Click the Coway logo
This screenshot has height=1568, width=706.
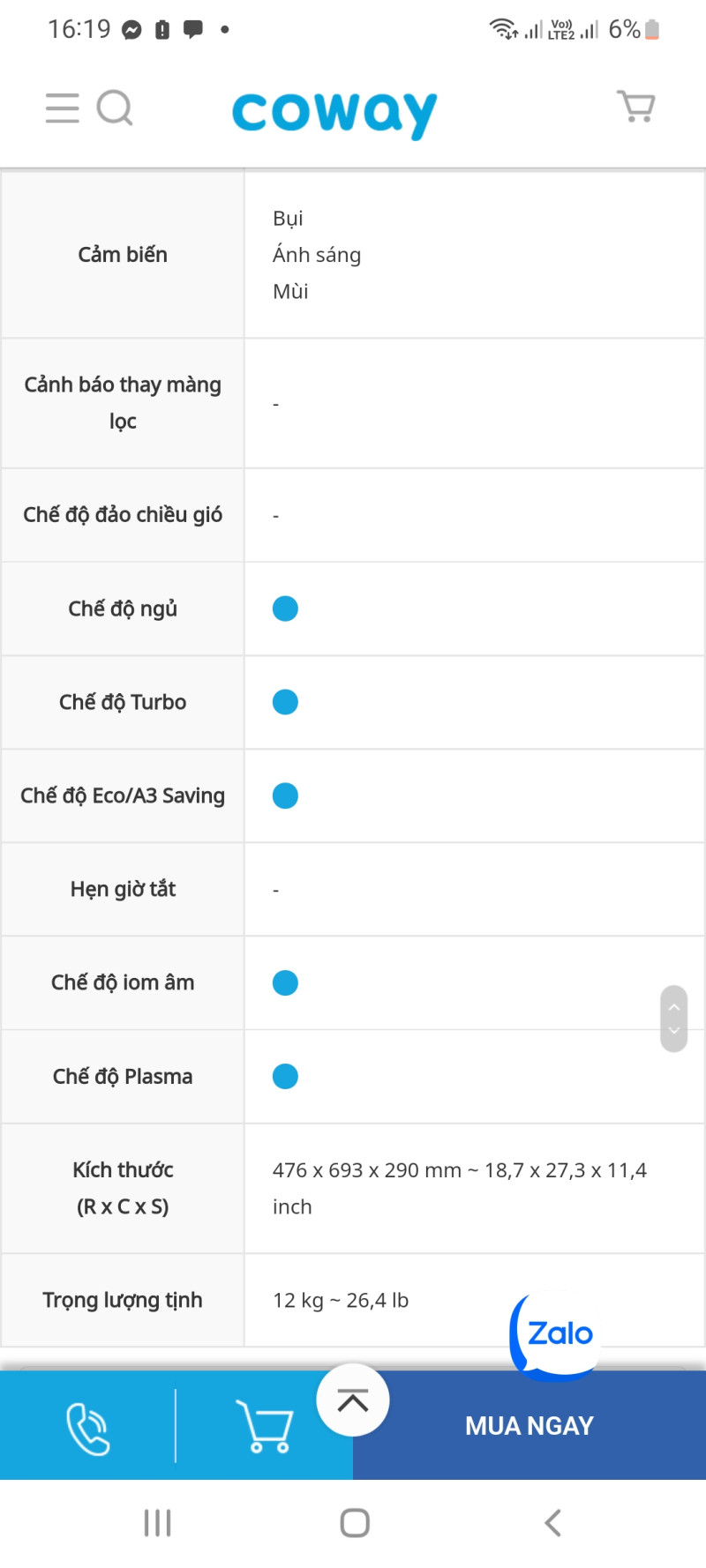[334, 113]
